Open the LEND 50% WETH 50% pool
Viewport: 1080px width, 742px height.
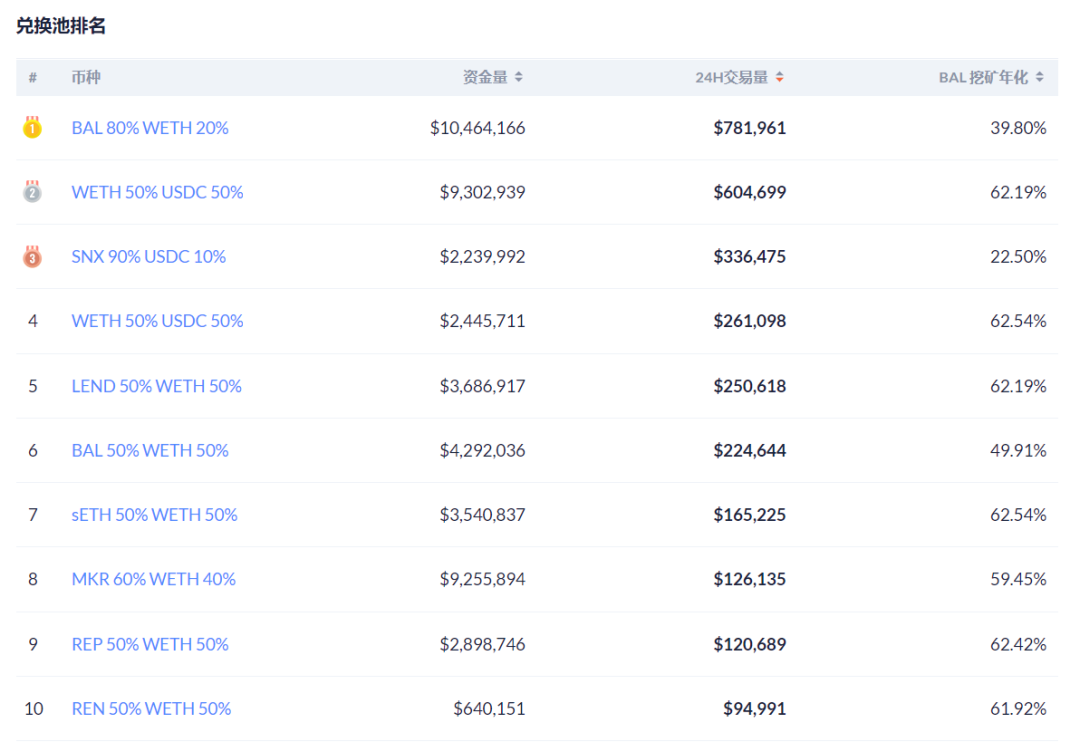[x=156, y=386]
